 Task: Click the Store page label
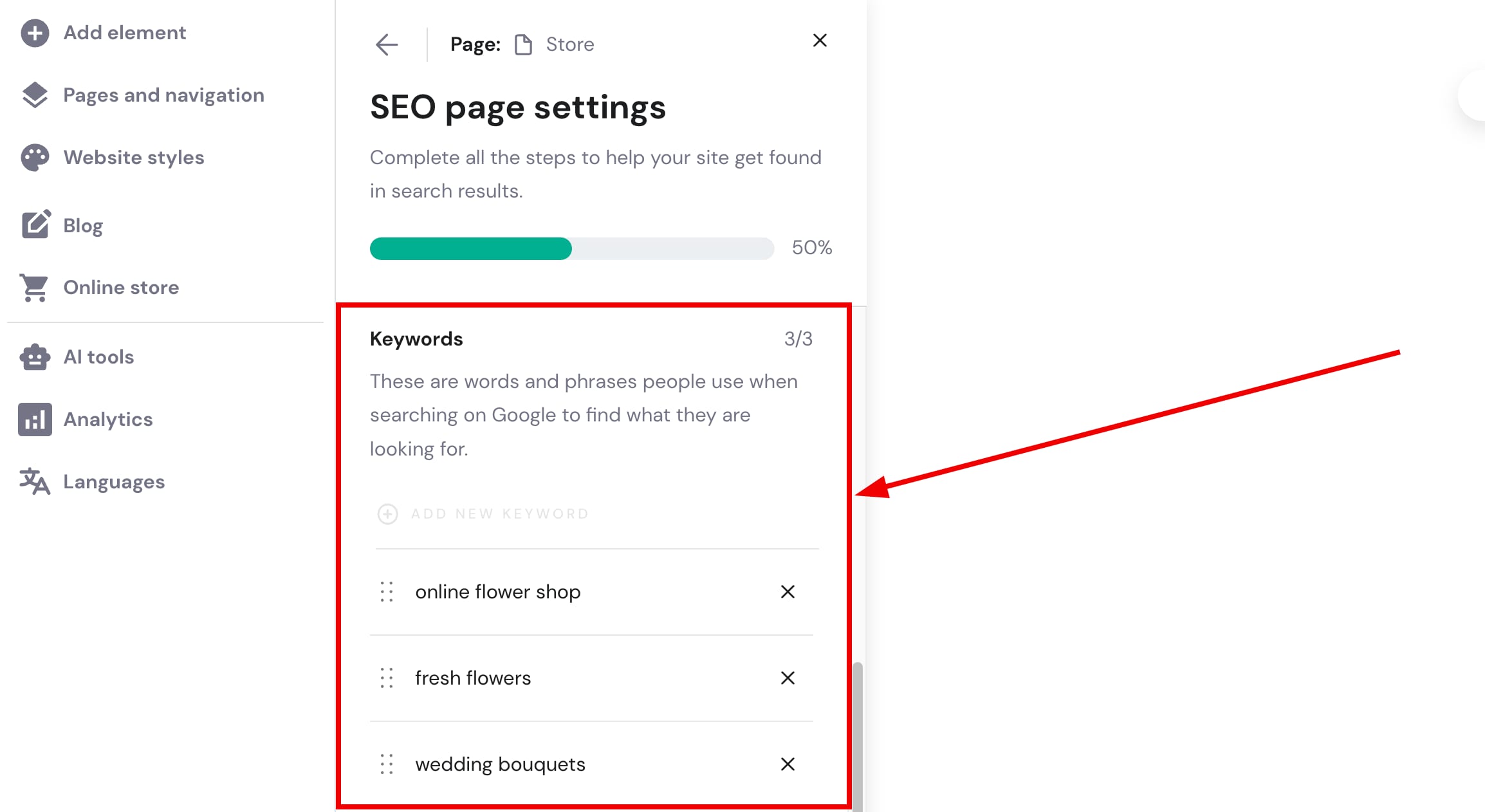tap(569, 44)
